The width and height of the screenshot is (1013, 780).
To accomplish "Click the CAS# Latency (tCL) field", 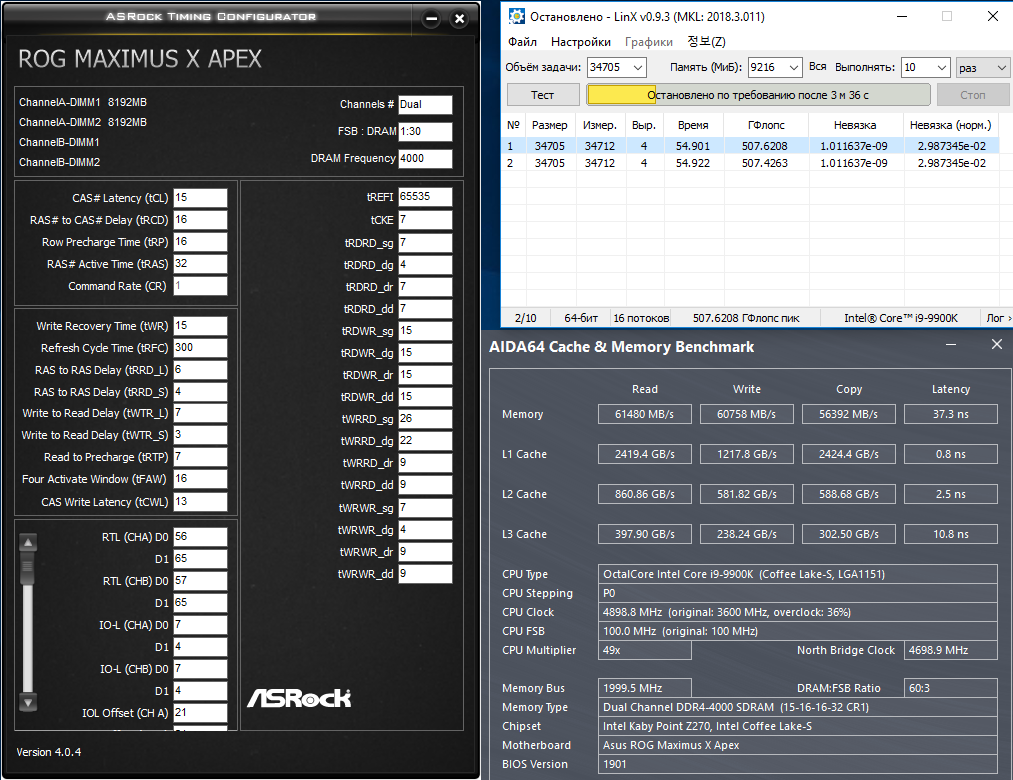I will tap(200, 198).
